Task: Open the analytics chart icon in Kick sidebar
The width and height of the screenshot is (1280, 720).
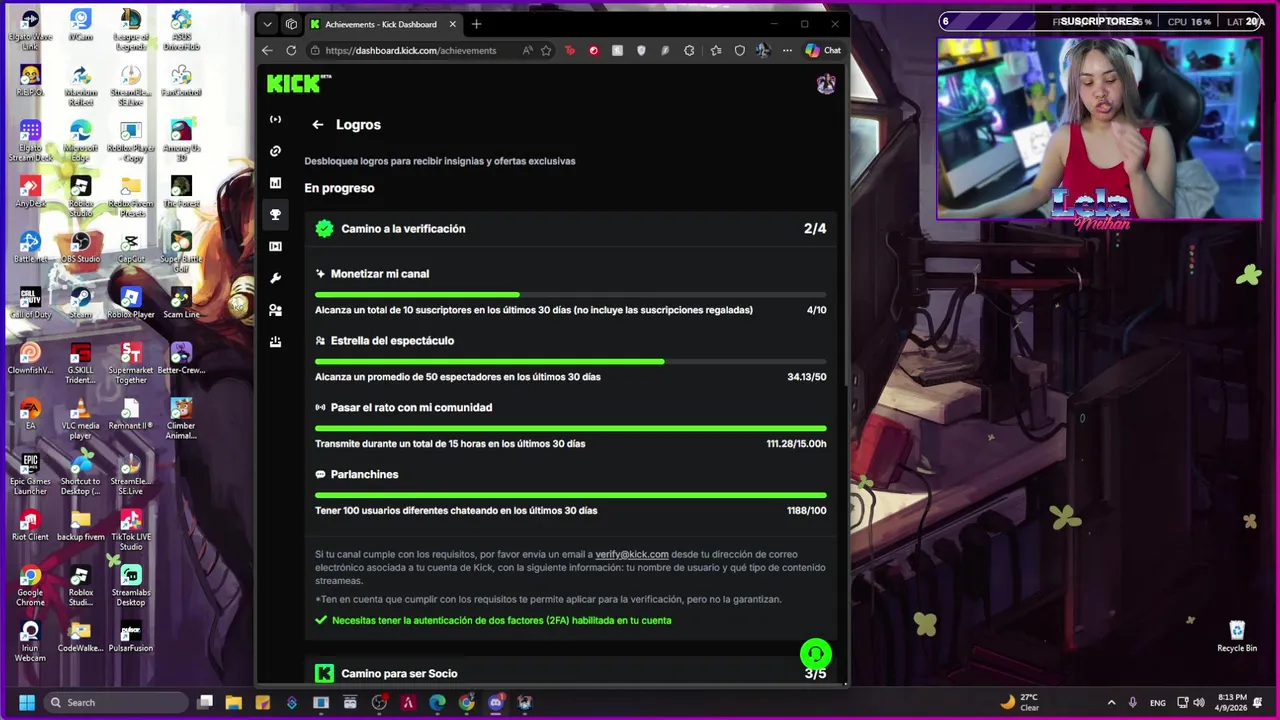Action: point(275,183)
